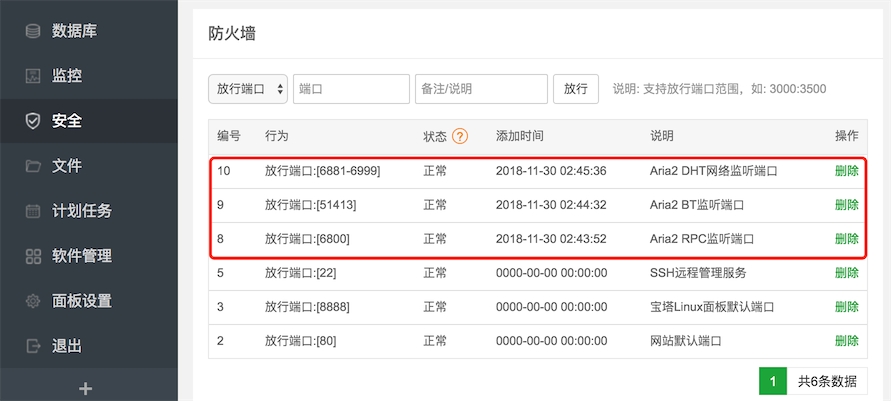Click the security shield icon
This screenshot has width=891, height=401.
tap(33, 120)
